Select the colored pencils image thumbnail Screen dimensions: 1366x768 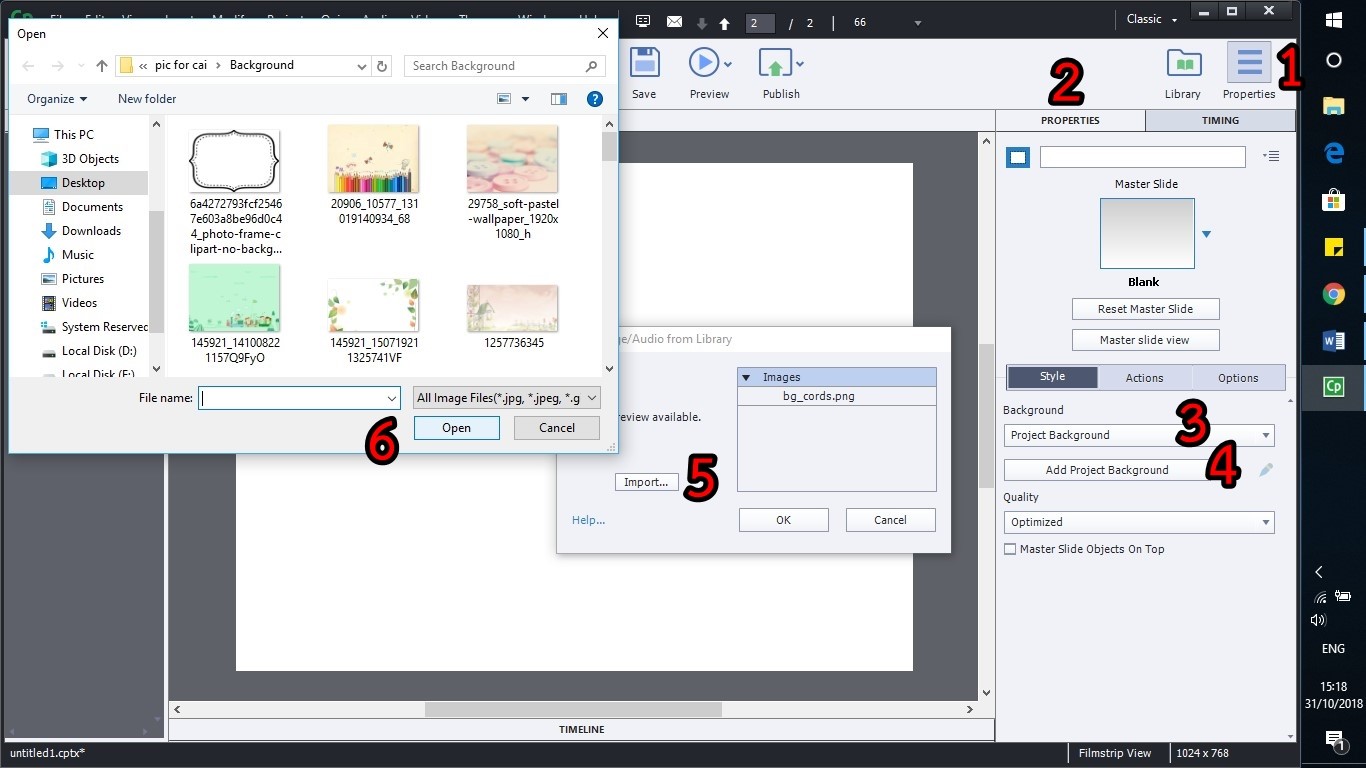pos(373,160)
